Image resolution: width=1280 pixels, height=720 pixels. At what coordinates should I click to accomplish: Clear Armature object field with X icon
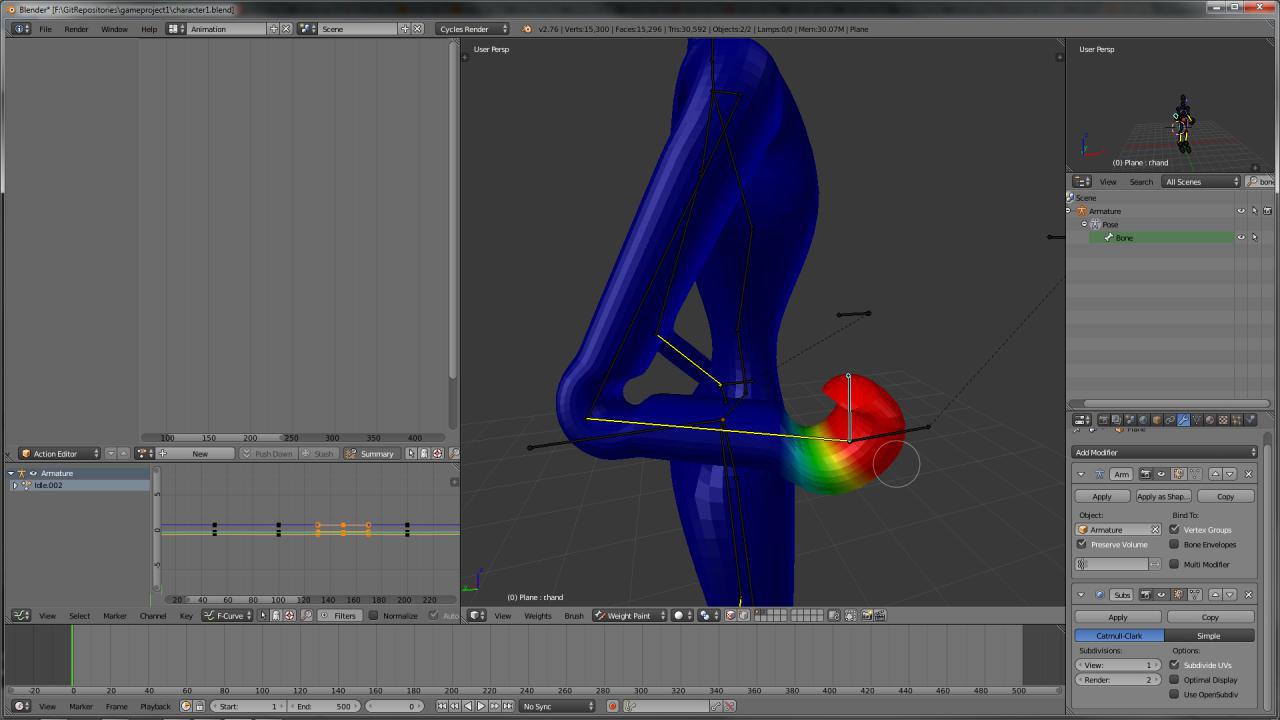point(1155,529)
